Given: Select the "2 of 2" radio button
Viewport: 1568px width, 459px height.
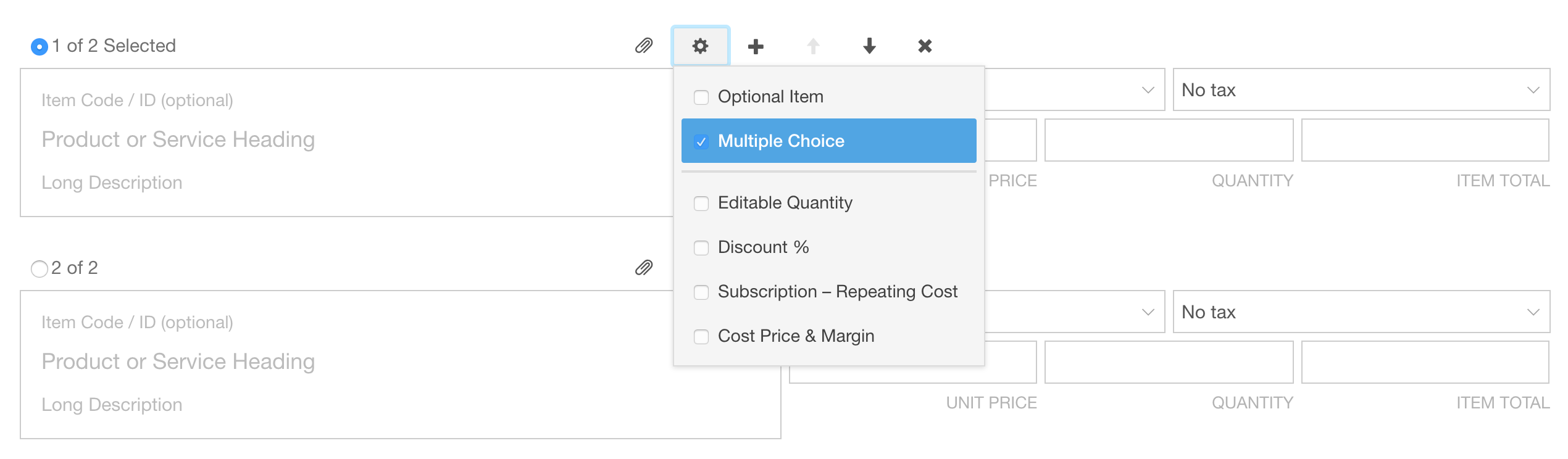Looking at the screenshot, I should [x=40, y=268].
